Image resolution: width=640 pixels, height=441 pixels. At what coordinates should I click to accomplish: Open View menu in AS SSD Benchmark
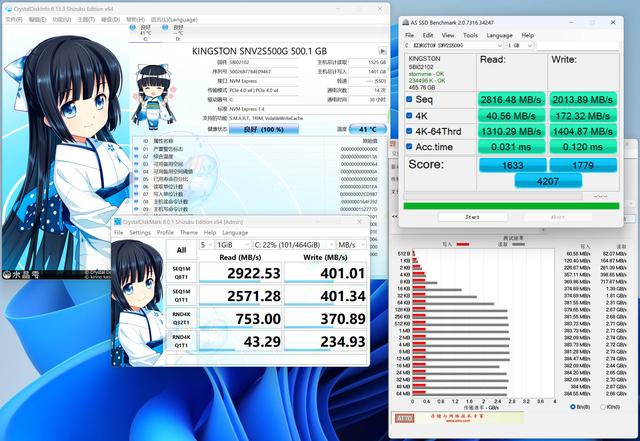[448, 35]
